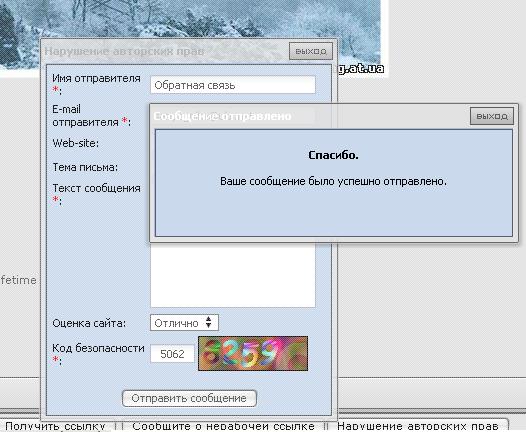Select 'Нарушение авторских прав' bottom tab
Viewport: 526px width, 432px height.
click(x=418, y=426)
